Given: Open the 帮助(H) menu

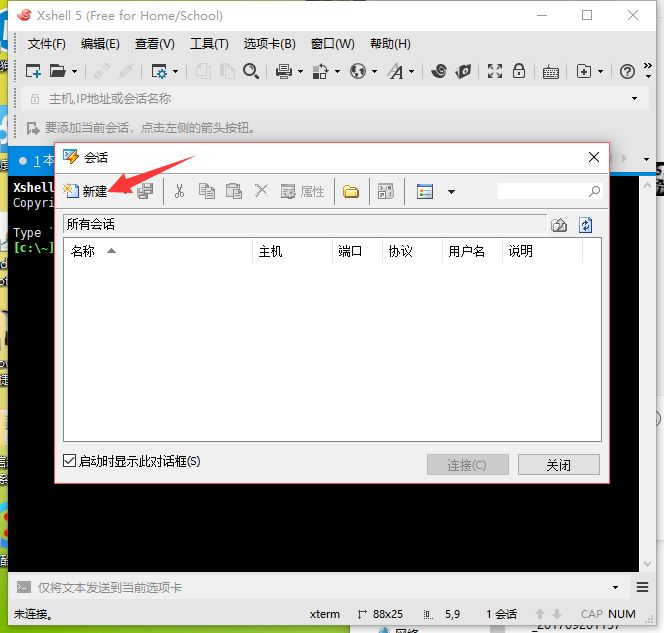Looking at the screenshot, I should point(390,44).
